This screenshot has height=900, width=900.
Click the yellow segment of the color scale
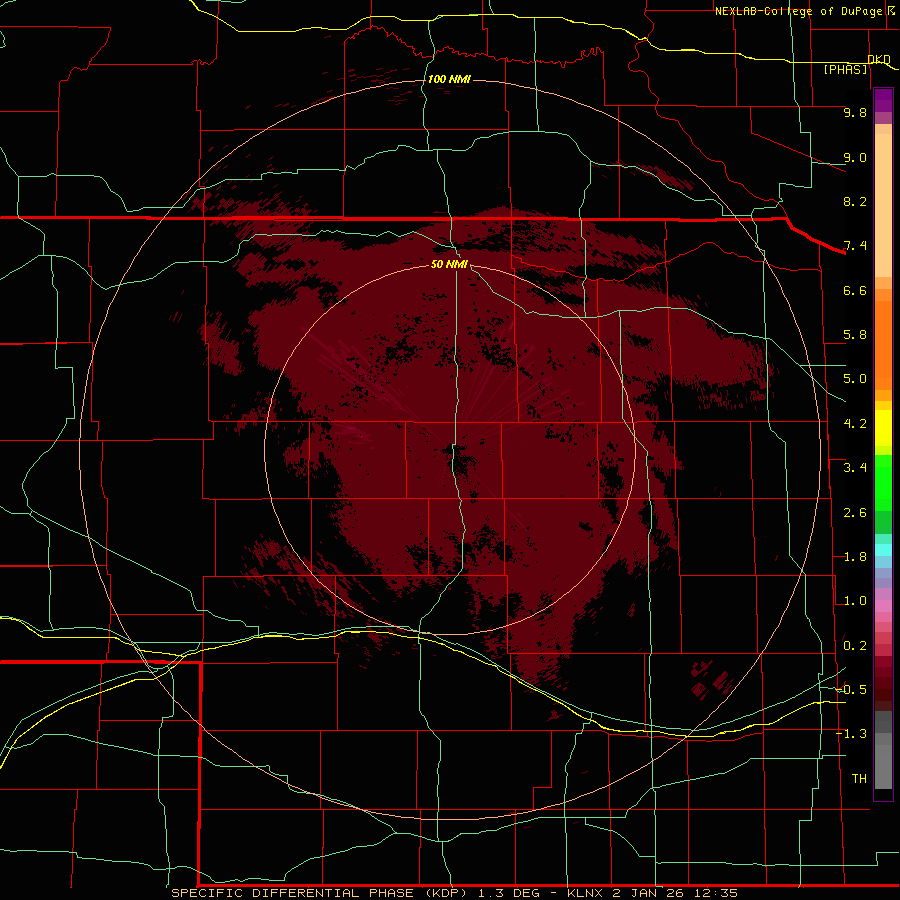pos(883,428)
